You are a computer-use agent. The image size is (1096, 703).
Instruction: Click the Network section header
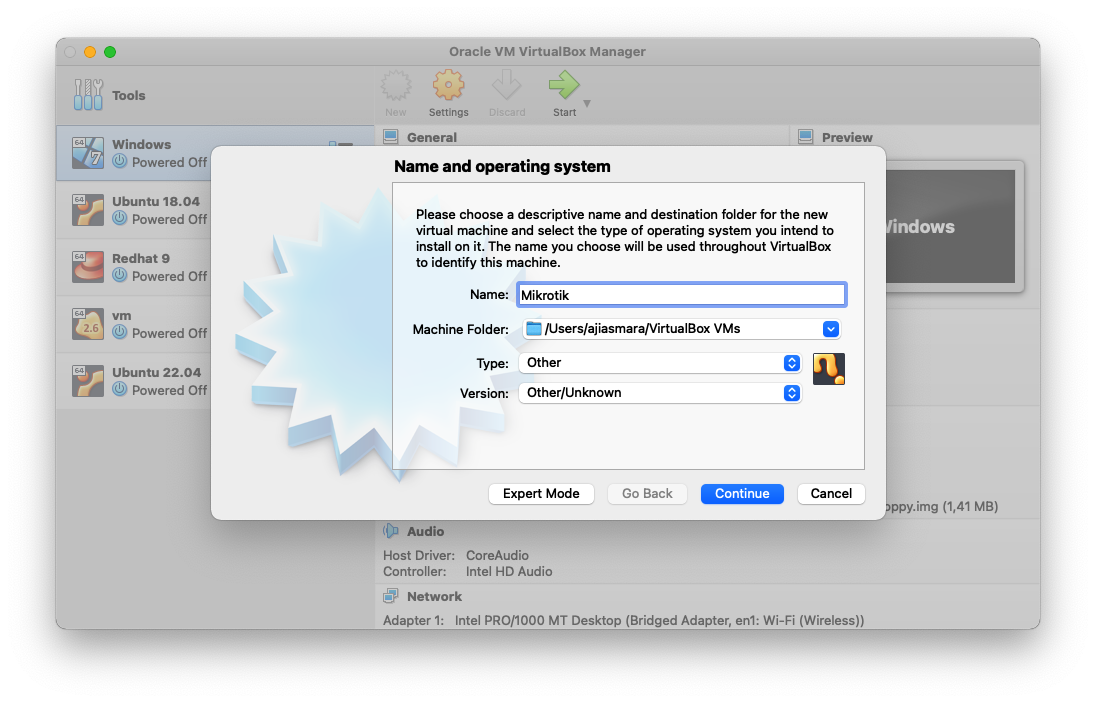click(x=434, y=596)
